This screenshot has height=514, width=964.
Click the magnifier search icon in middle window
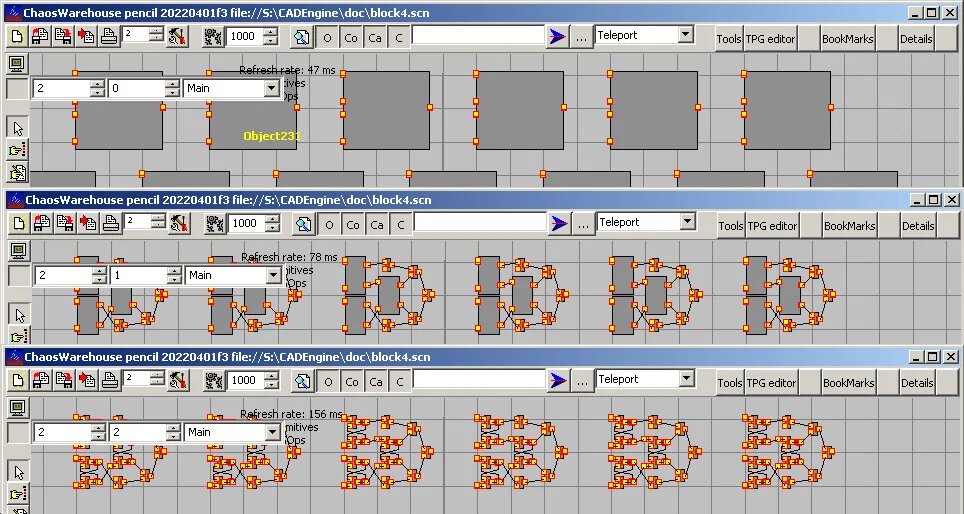[x=303, y=224]
